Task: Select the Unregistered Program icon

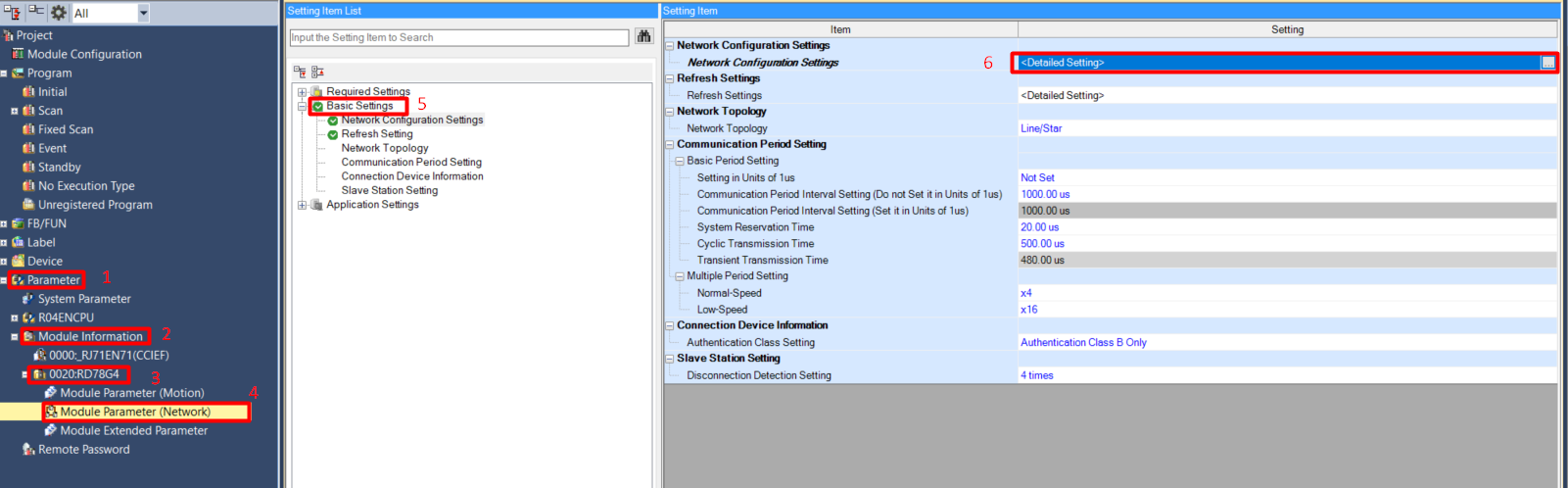Action: (28, 205)
